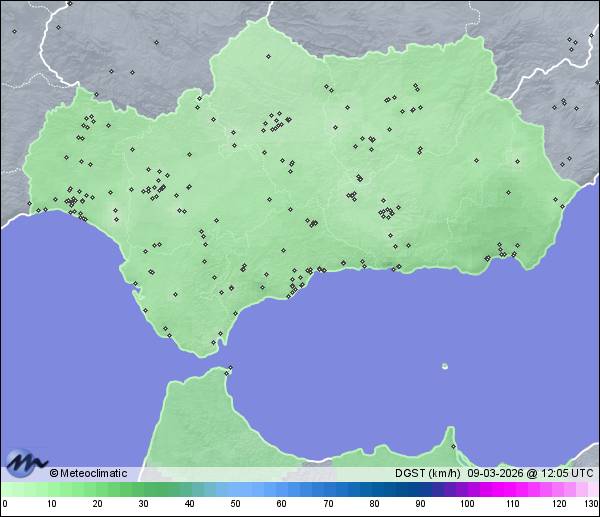Open the © Meteoclimatic copyright link
This screenshot has height=517, width=600.
coord(88,473)
